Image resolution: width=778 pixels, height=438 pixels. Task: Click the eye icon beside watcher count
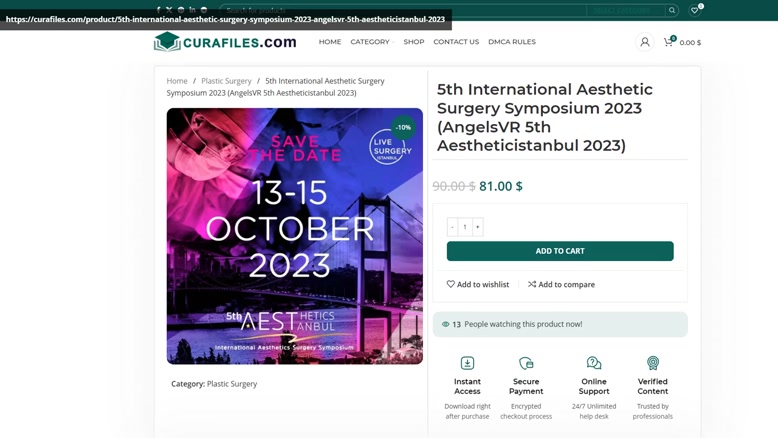(446, 324)
